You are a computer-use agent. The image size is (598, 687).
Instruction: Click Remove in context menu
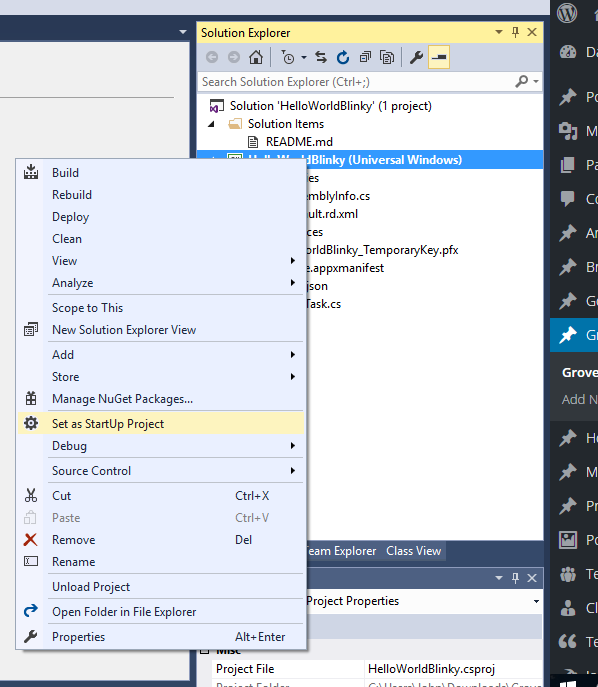pyautogui.click(x=160, y=540)
